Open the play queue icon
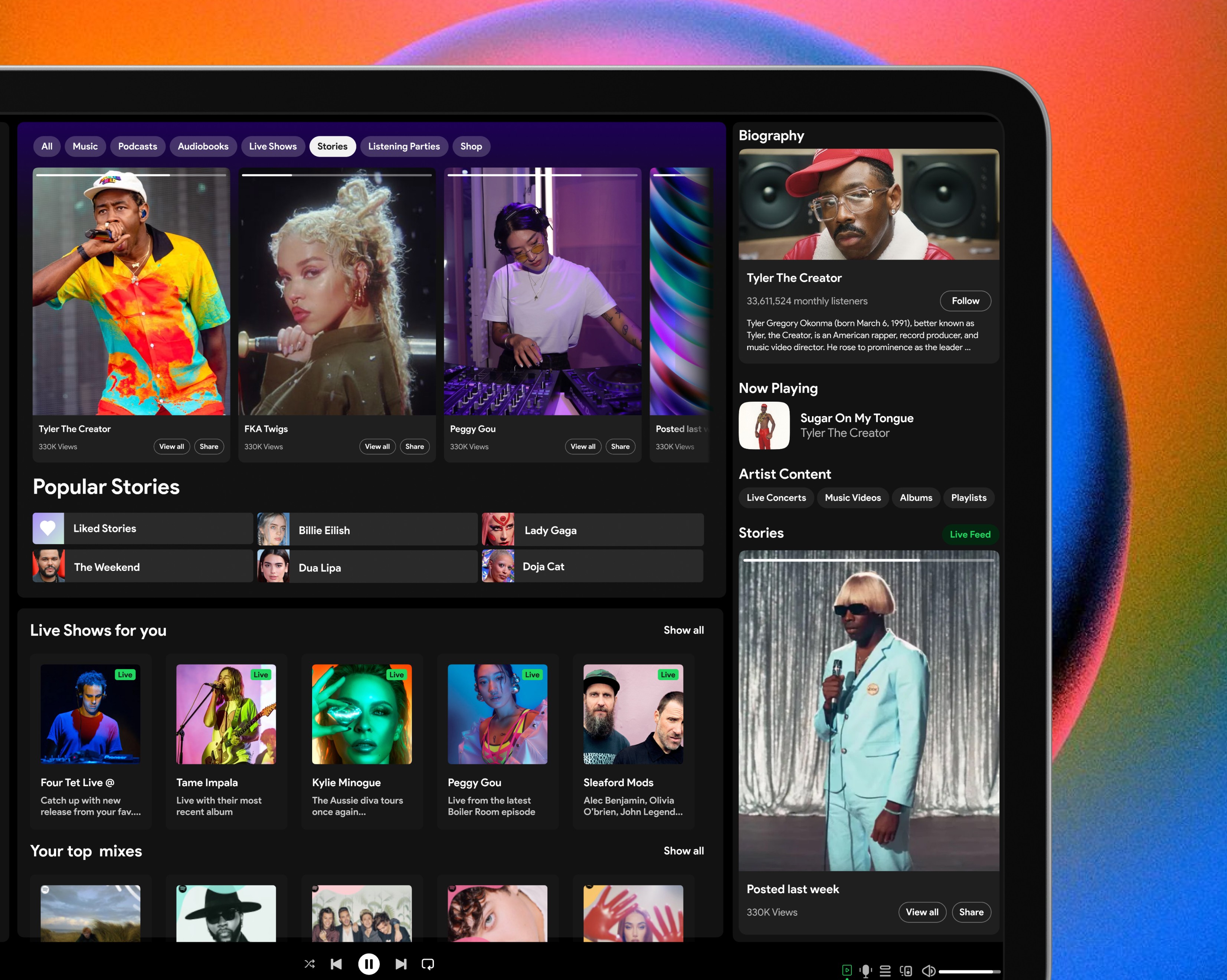 885,970
